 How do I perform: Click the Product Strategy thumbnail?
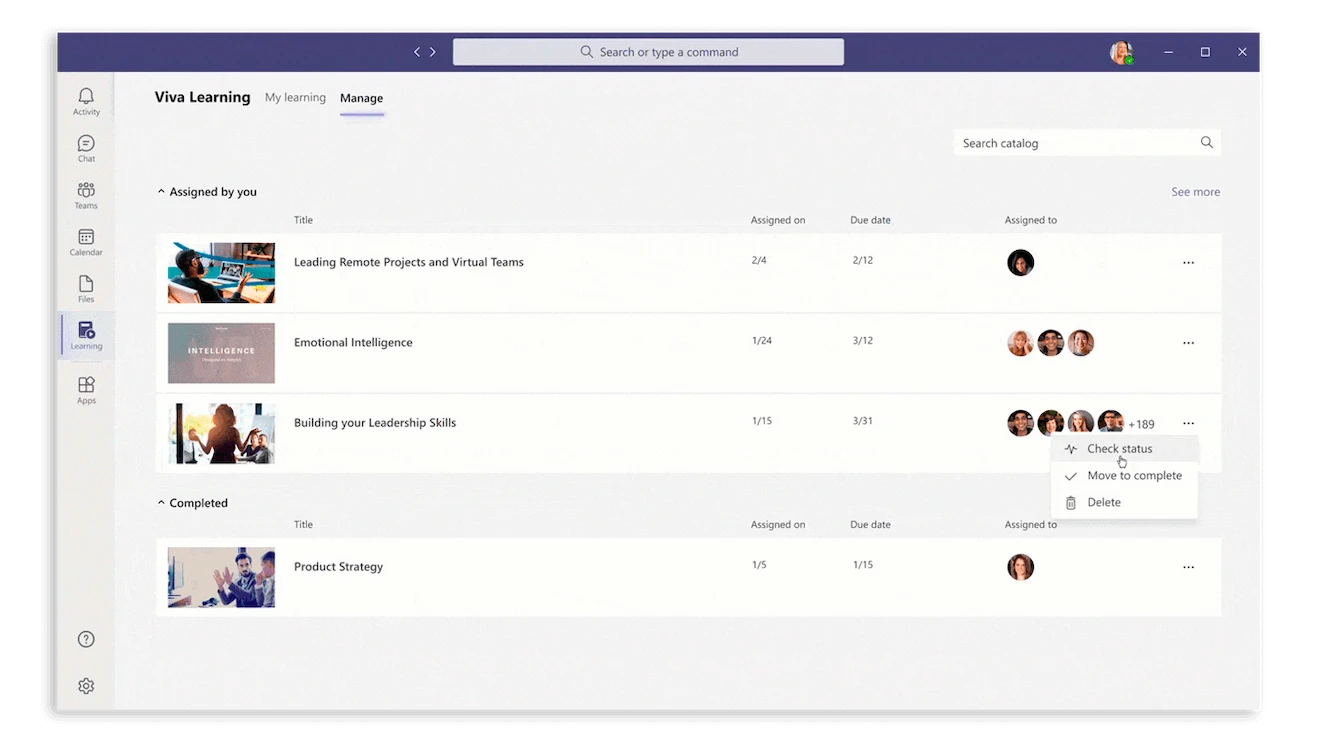click(x=221, y=577)
